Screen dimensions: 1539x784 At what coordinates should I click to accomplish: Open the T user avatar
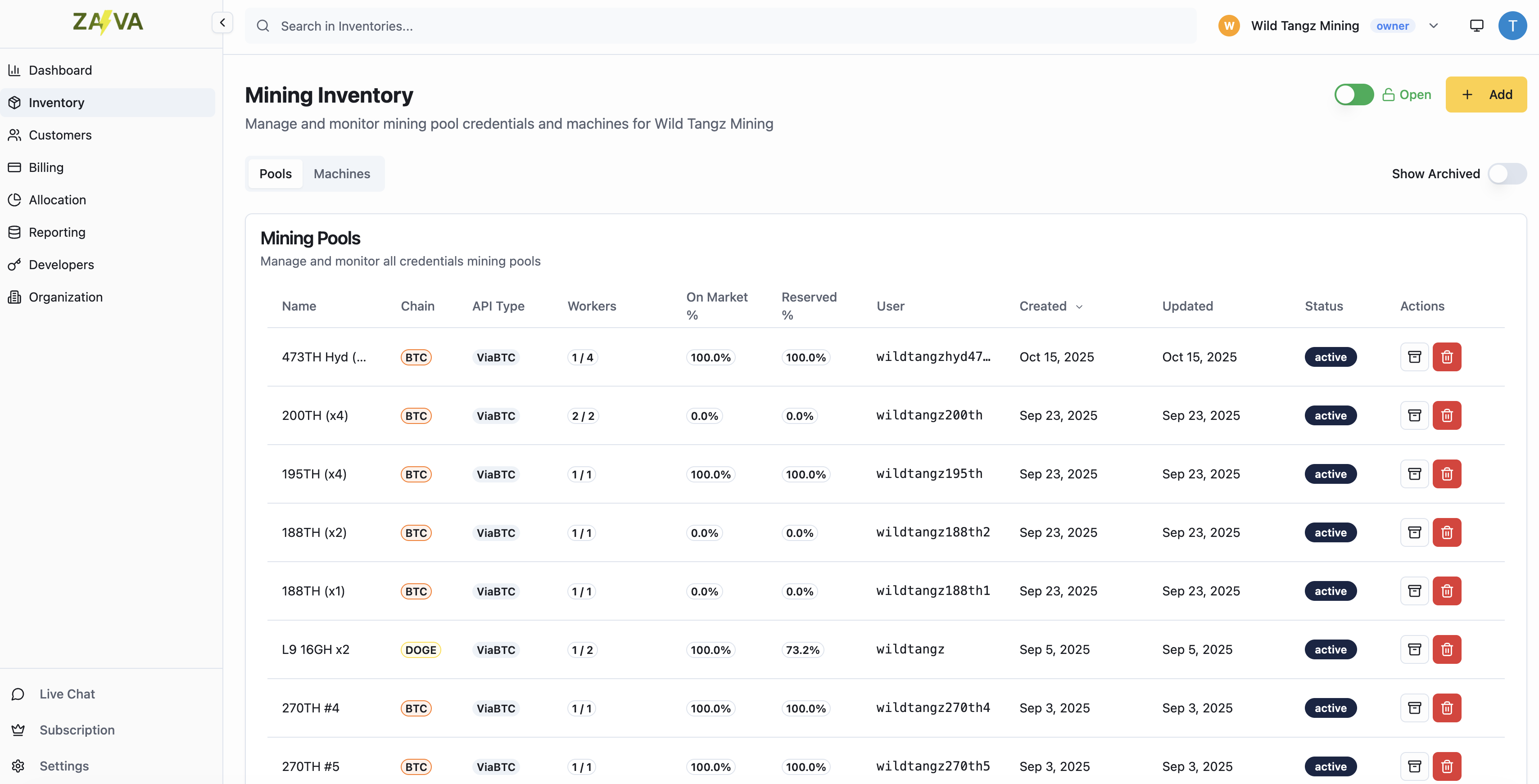point(1512,26)
